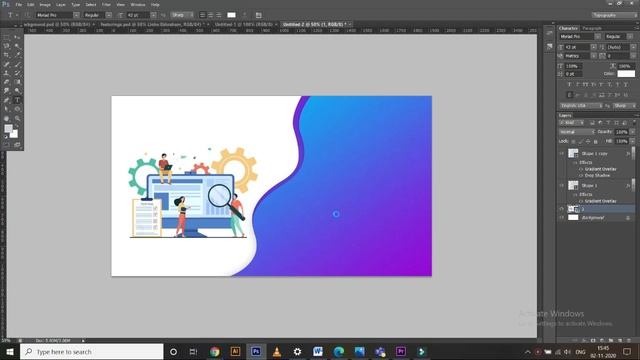This screenshot has width=640, height=360.
Task: Hide the Background layer
Action: [x=562, y=218]
